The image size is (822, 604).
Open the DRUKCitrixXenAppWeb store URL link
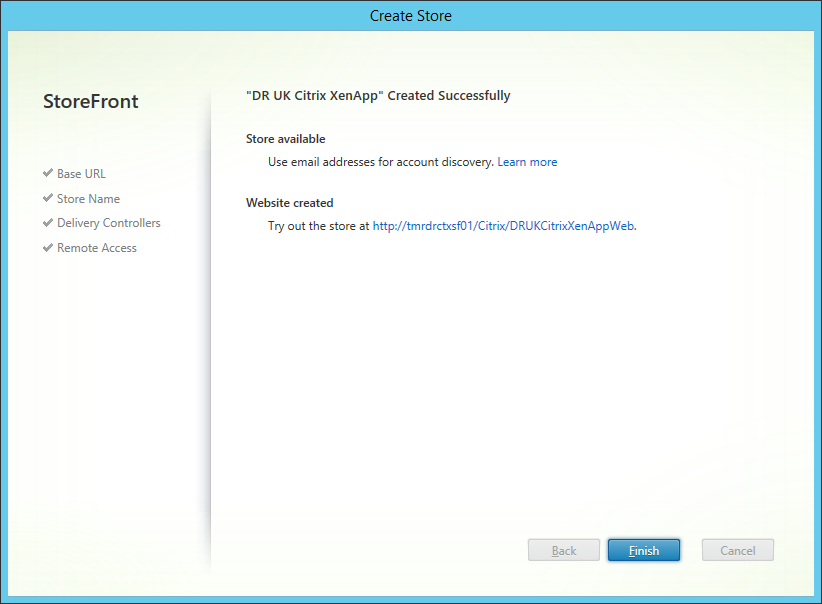click(503, 226)
